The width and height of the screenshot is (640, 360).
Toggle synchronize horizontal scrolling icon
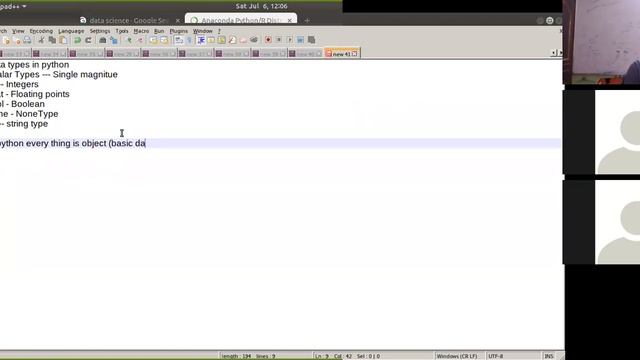coord(164,40)
